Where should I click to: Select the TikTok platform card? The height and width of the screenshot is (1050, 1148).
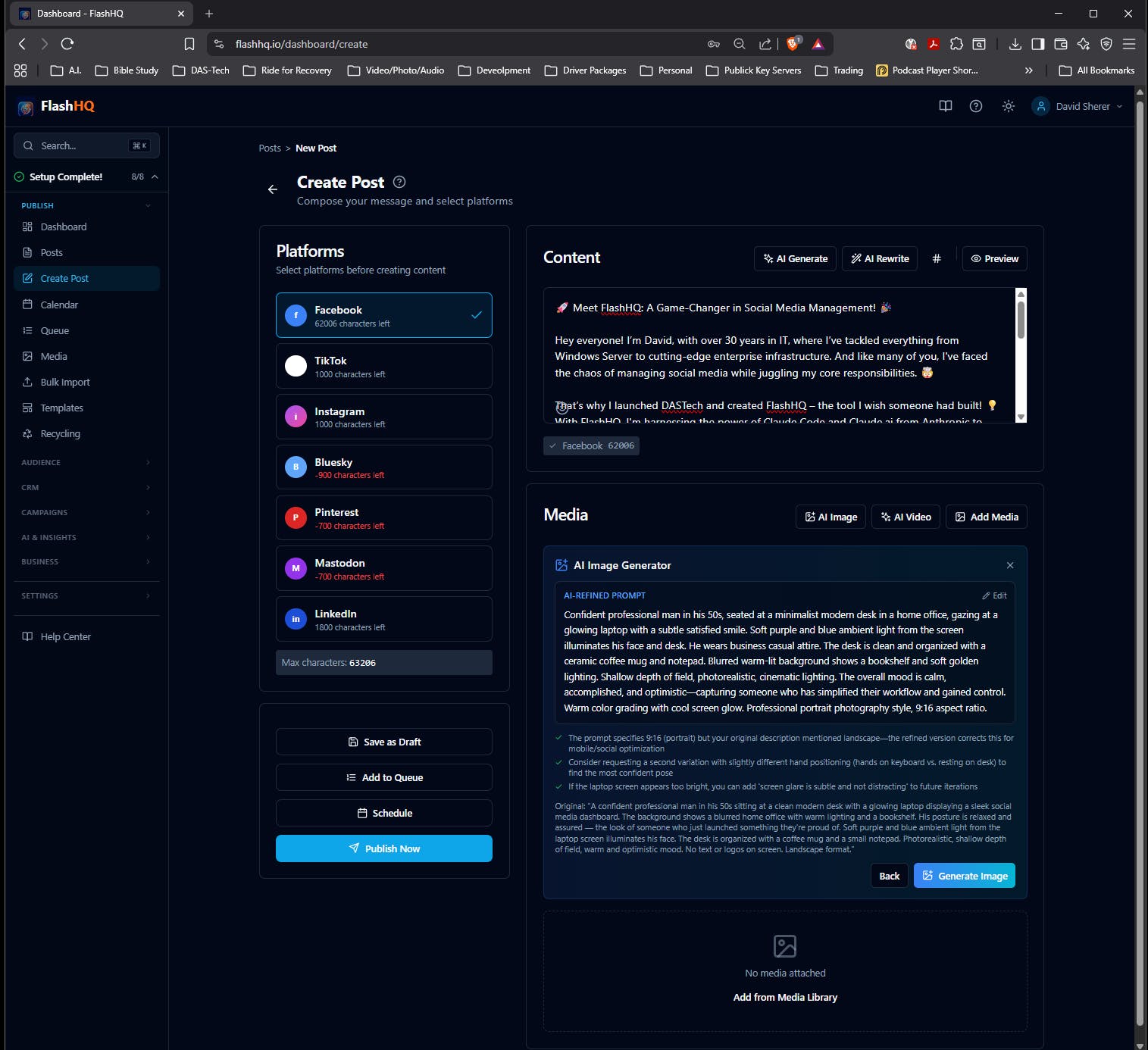coord(384,366)
